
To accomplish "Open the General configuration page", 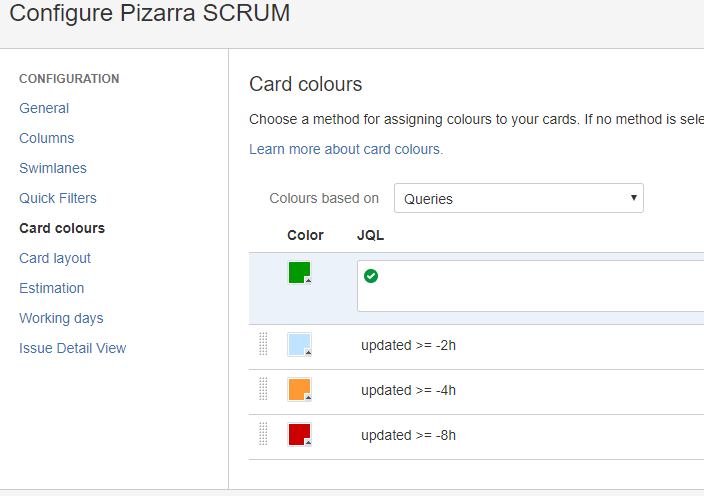I will click(44, 108).
